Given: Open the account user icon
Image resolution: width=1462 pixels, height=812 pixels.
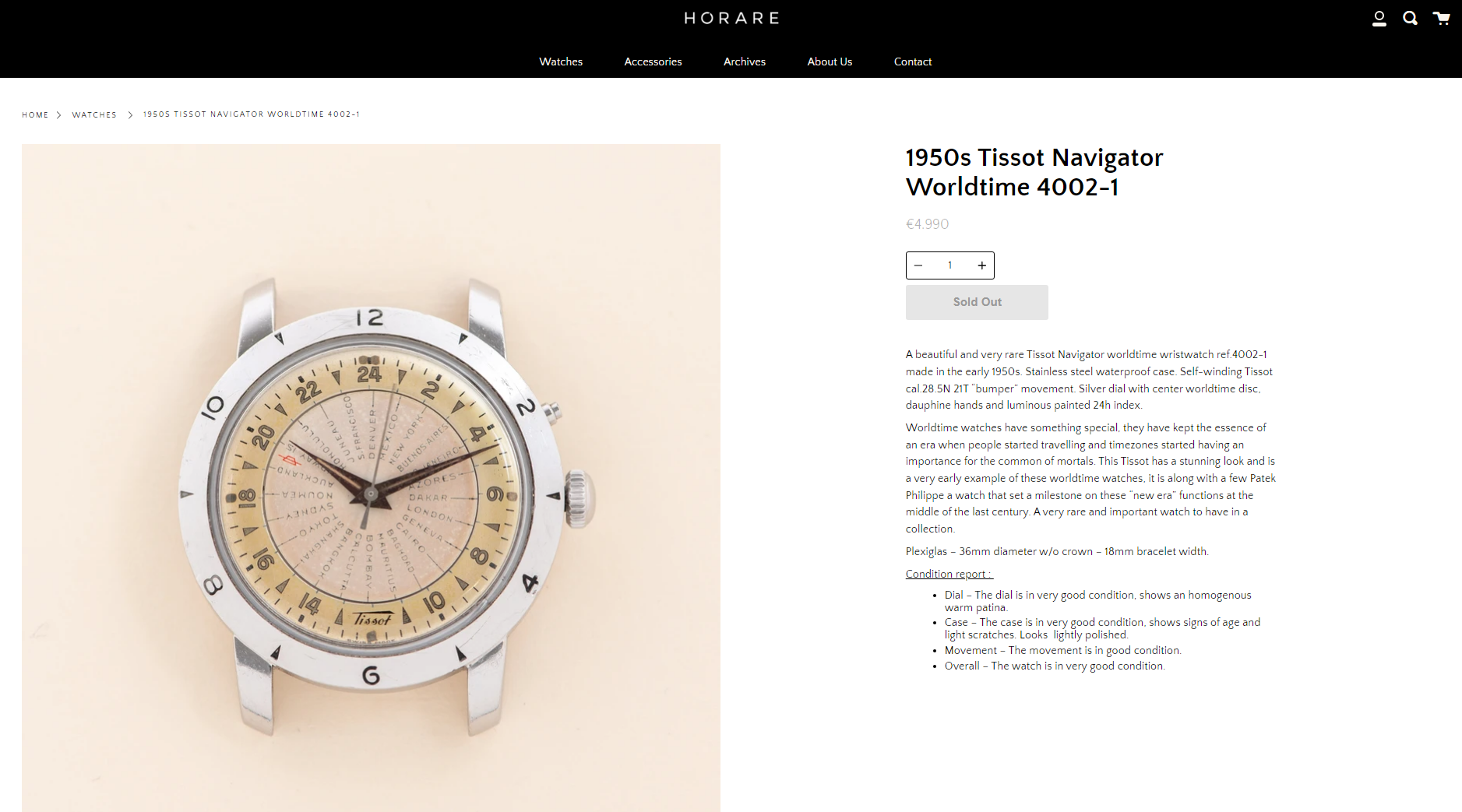Looking at the screenshot, I should click(1379, 19).
